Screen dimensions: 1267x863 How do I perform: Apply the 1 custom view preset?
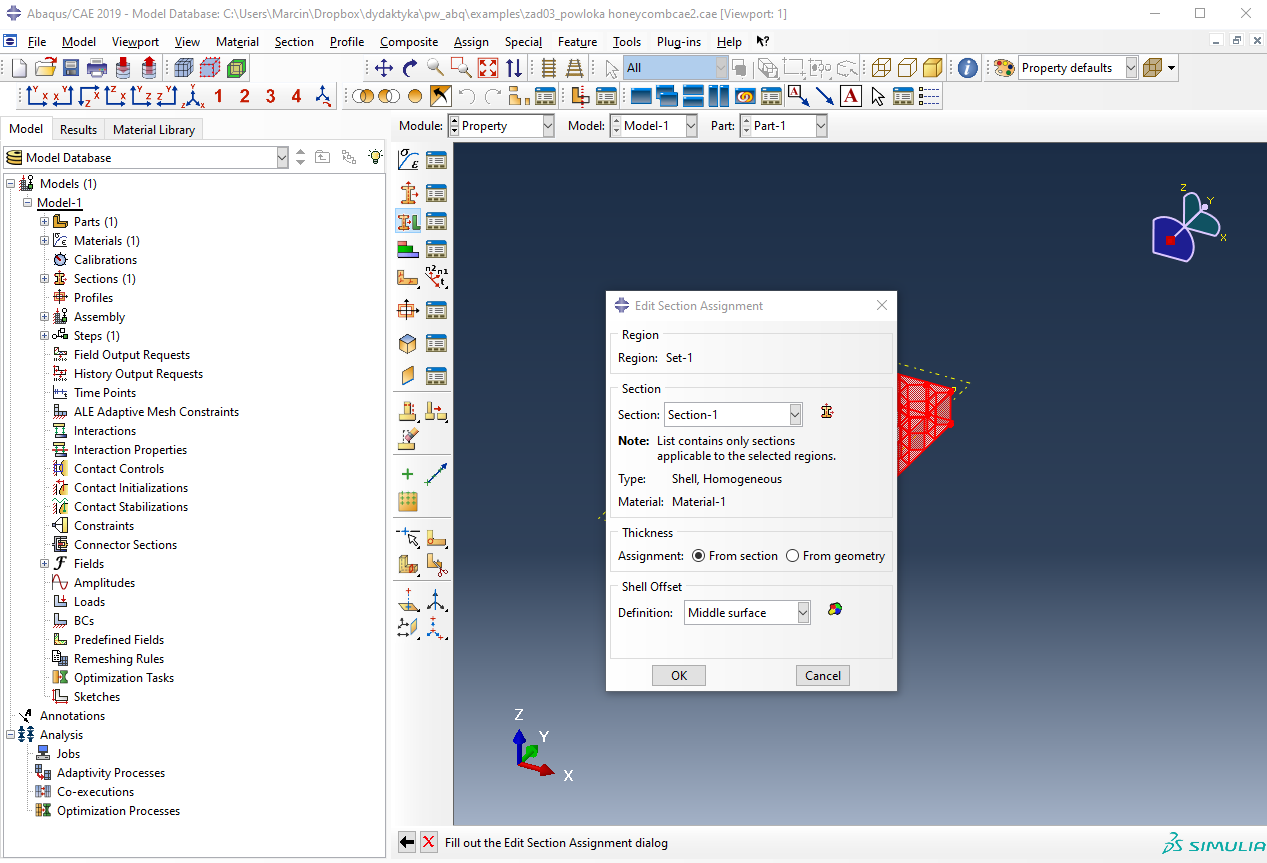click(x=218, y=96)
